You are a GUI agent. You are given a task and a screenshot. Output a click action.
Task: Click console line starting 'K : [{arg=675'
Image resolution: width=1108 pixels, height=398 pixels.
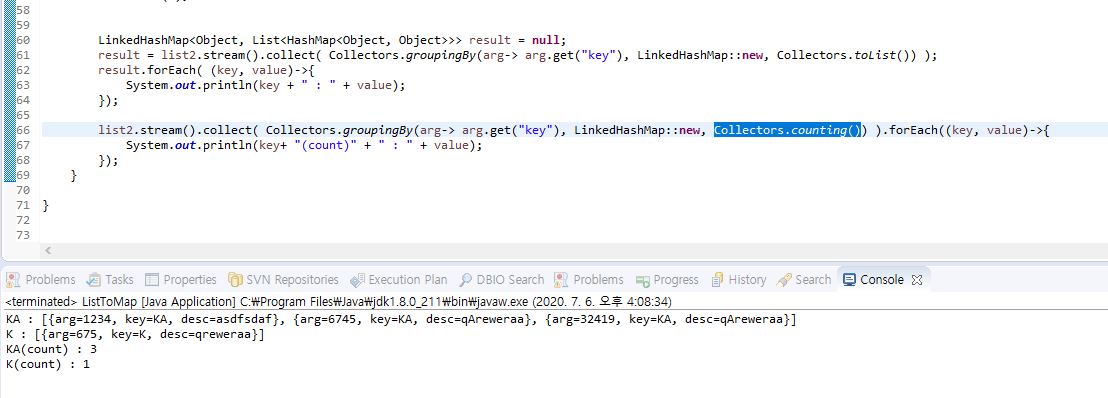[135, 334]
